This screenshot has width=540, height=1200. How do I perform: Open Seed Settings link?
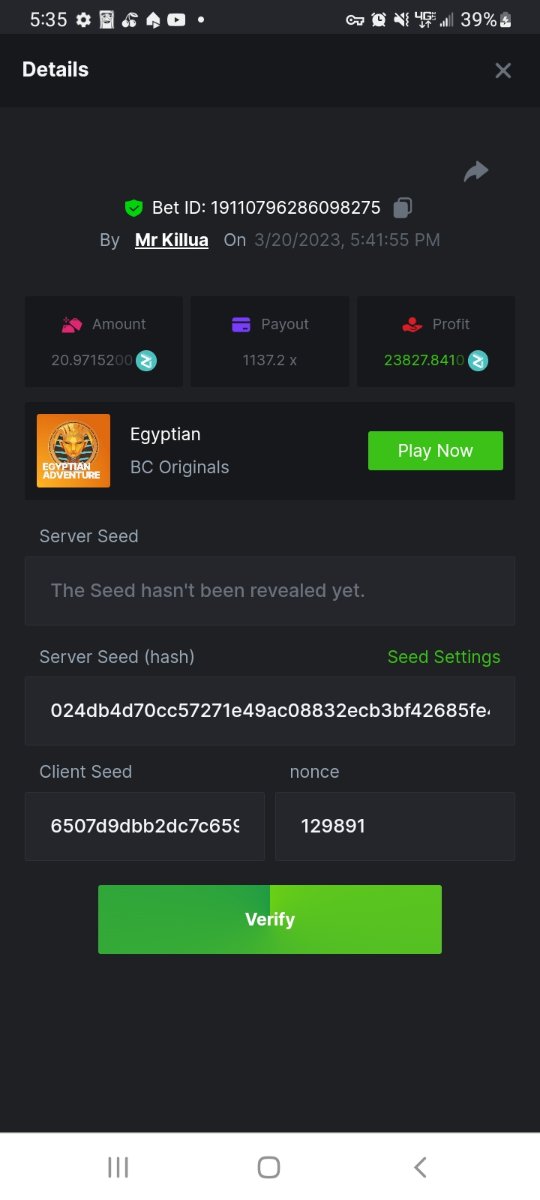(x=444, y=657)
